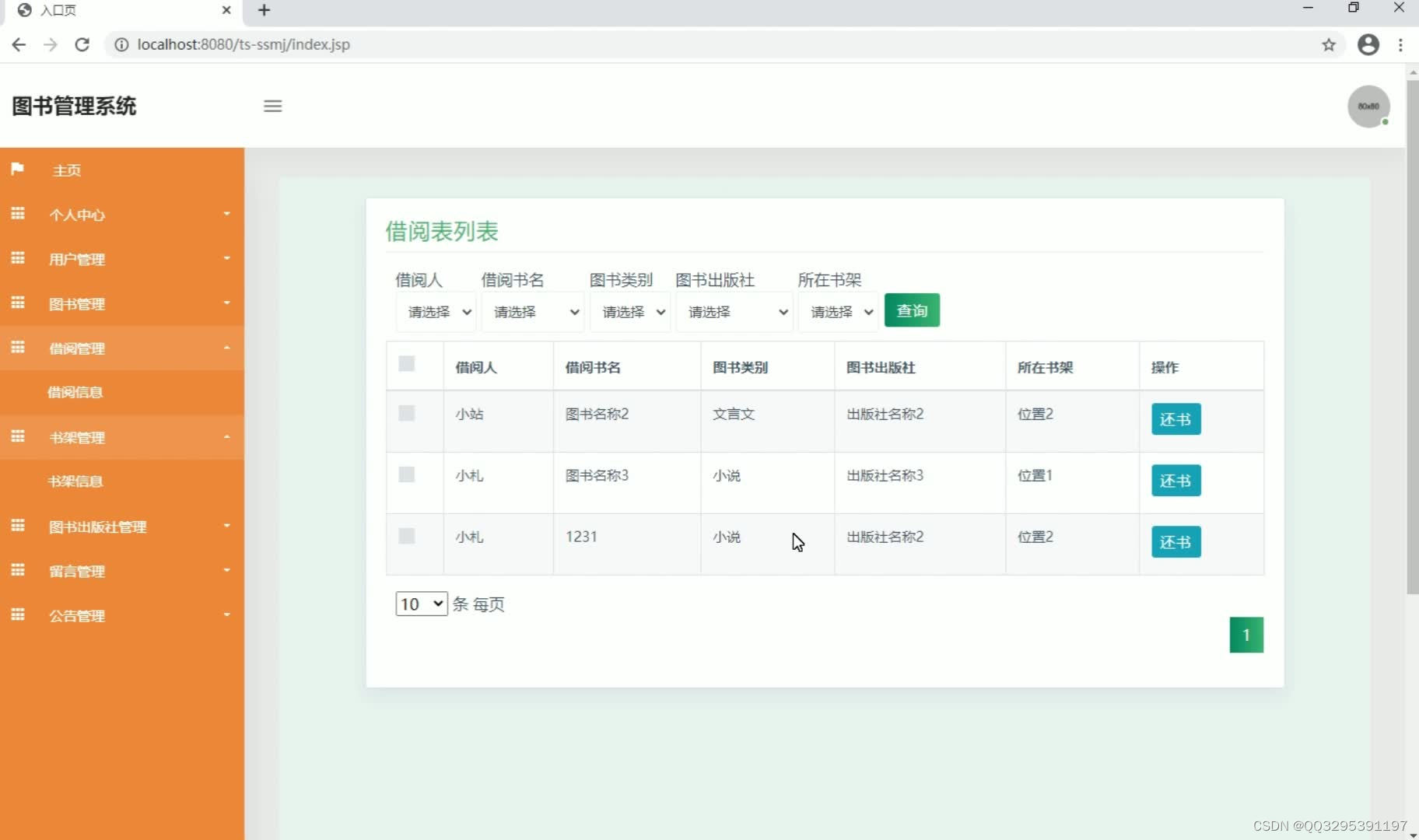Open 图书出版社管理 sidebar menu

coord(122,527)
